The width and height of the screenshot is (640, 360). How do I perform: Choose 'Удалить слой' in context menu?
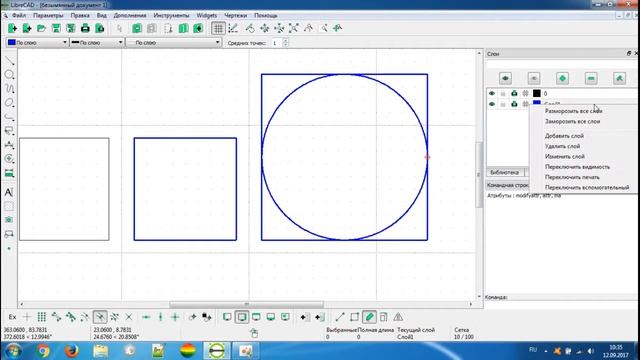coord(562,146)
